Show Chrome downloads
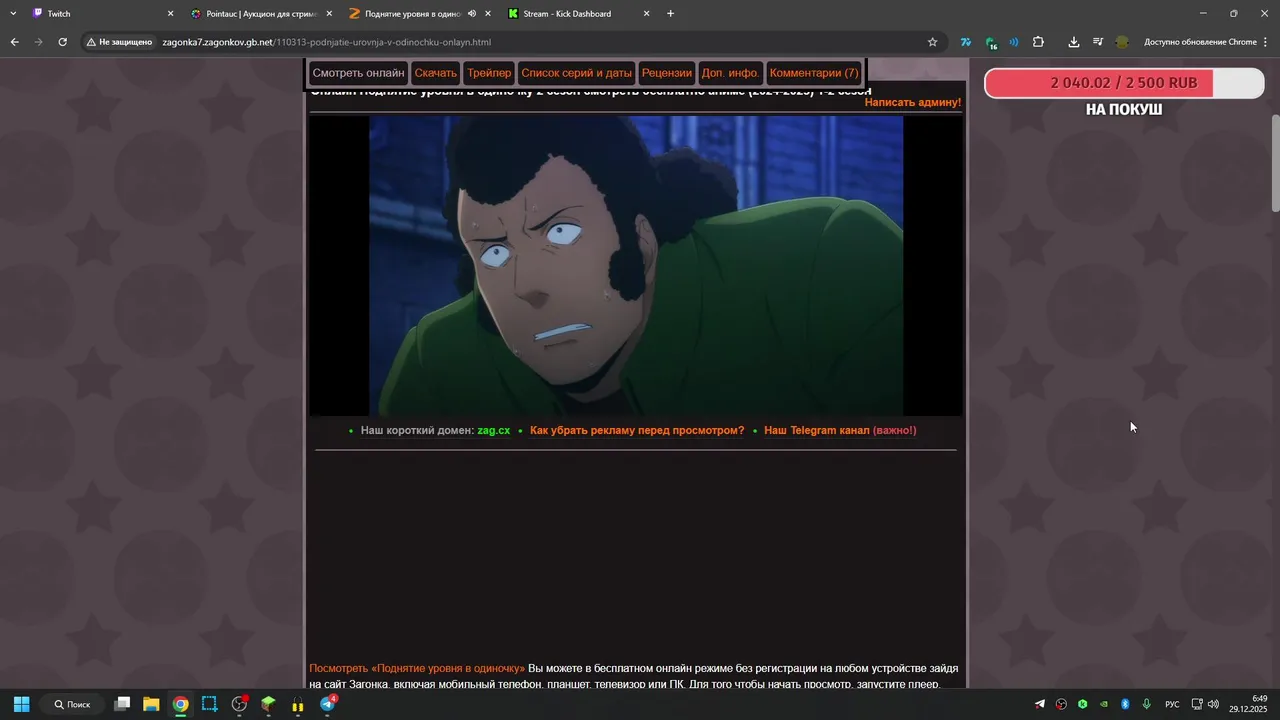1280x720 pixels. pos(1073,42)
